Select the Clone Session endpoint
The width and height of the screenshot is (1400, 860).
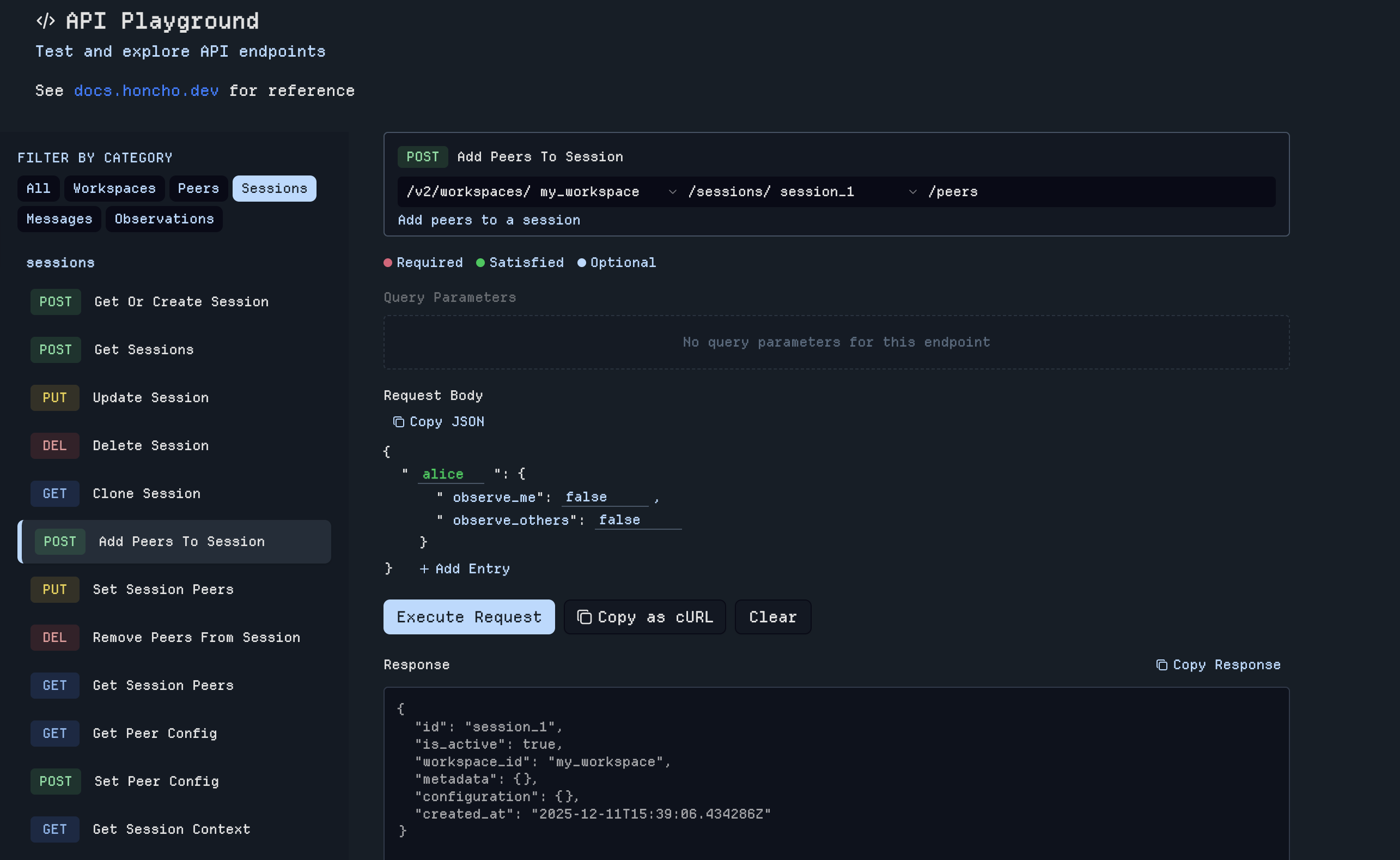coord(146,493)
